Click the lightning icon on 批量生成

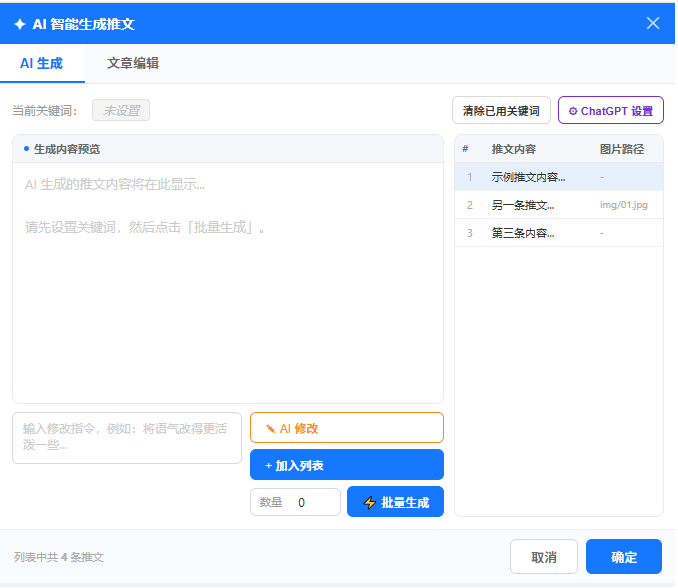(370, 503)
